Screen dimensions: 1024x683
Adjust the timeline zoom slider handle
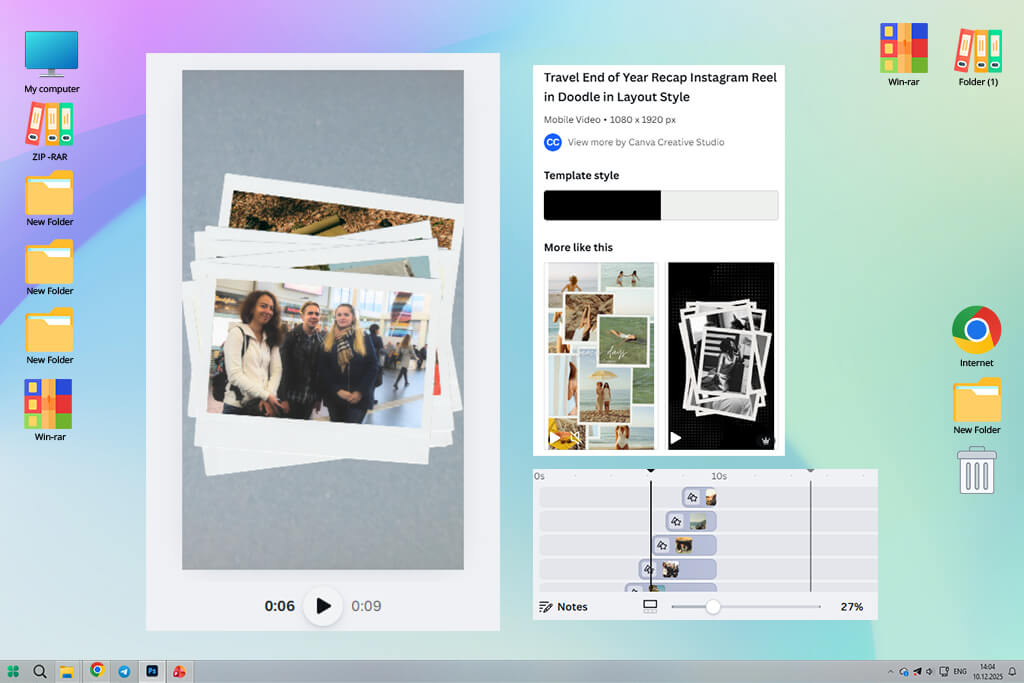[712, 607]
